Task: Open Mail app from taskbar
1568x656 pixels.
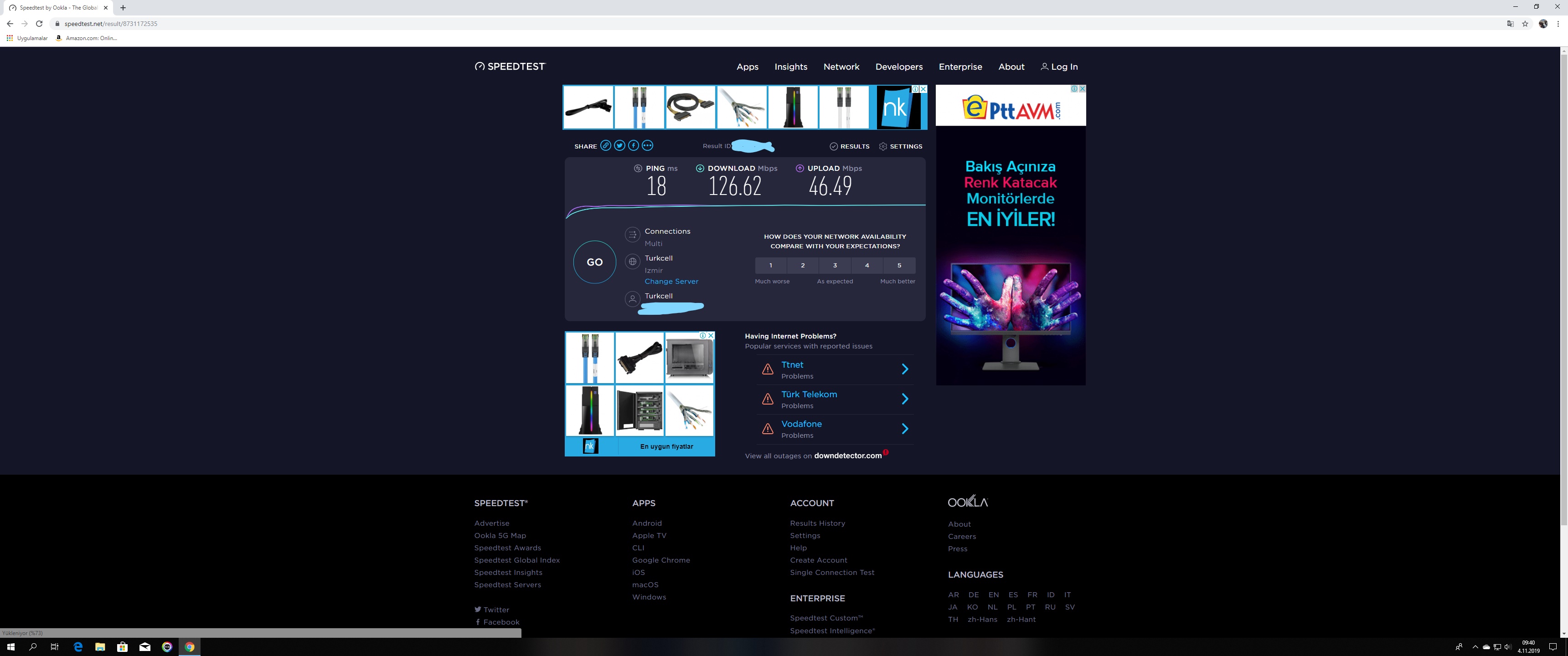Action: (145, 646)
